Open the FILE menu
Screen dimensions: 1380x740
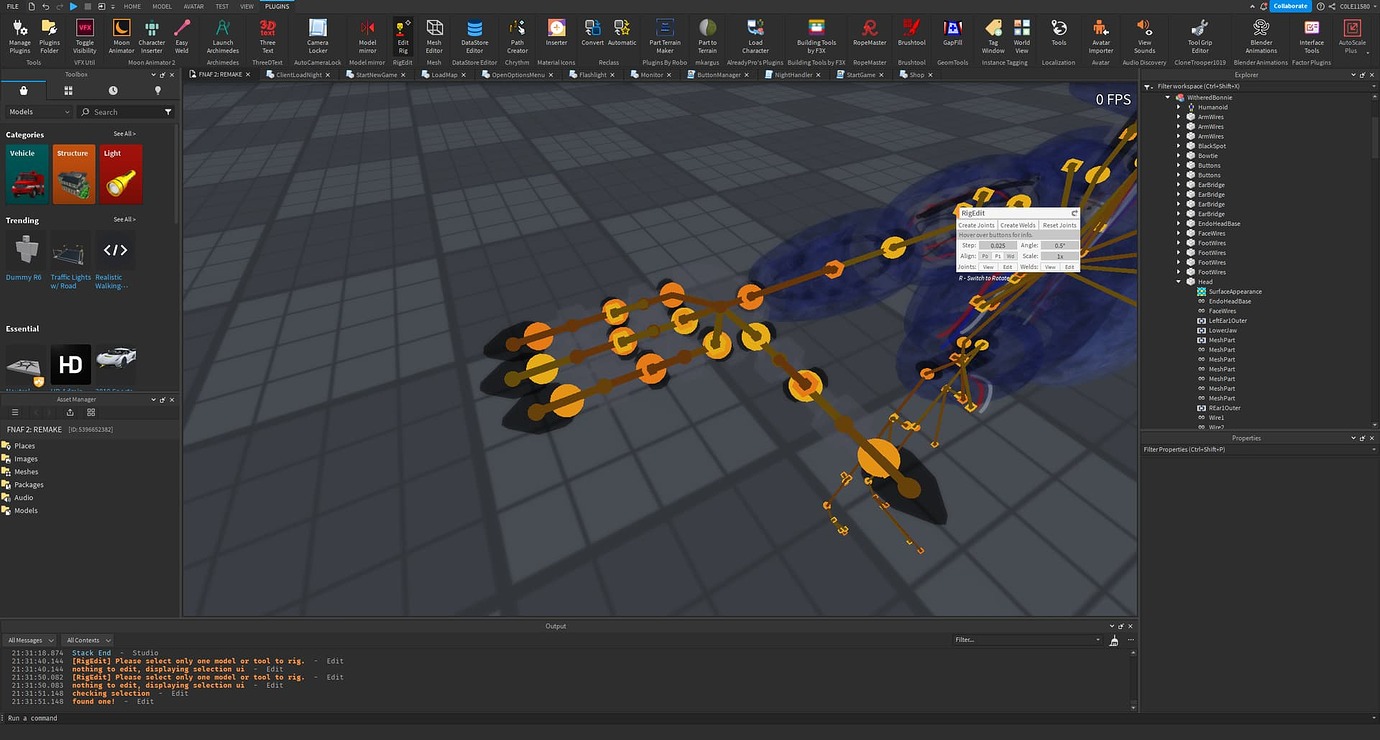[x=12, y=6]
